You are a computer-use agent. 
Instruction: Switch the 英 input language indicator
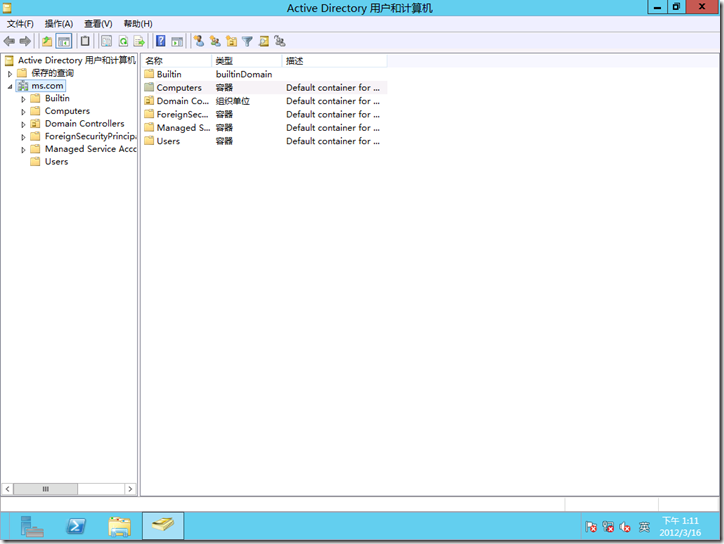pyautogui.click(x=644, y=526)
